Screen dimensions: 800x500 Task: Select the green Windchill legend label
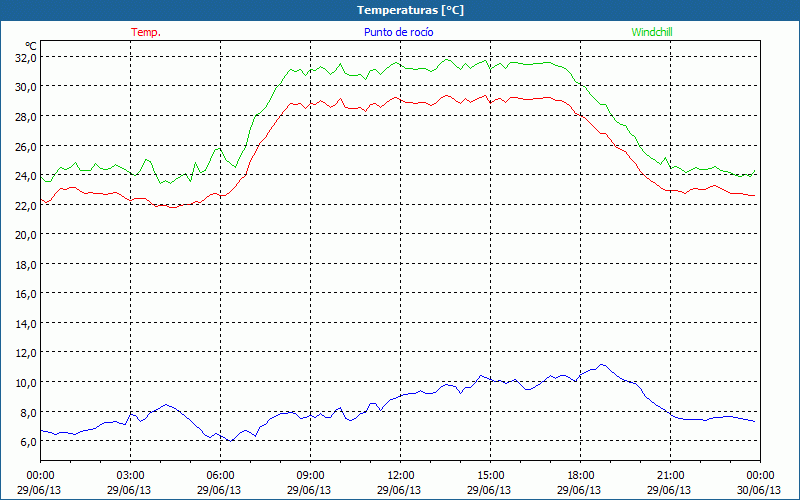tap(652, 32)
